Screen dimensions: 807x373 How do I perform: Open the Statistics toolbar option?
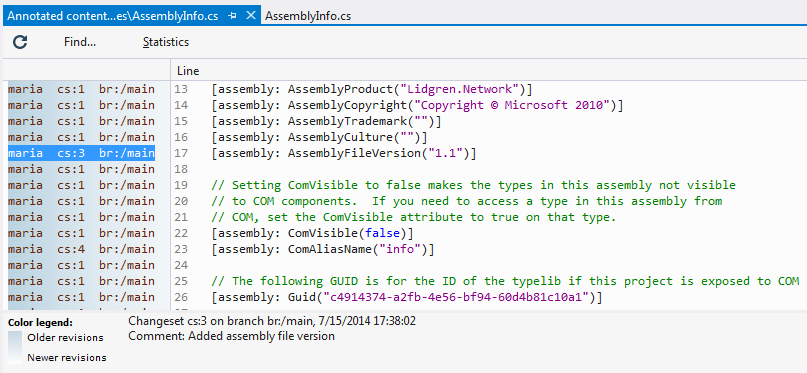pyautogui.click(x=166, y=42)
